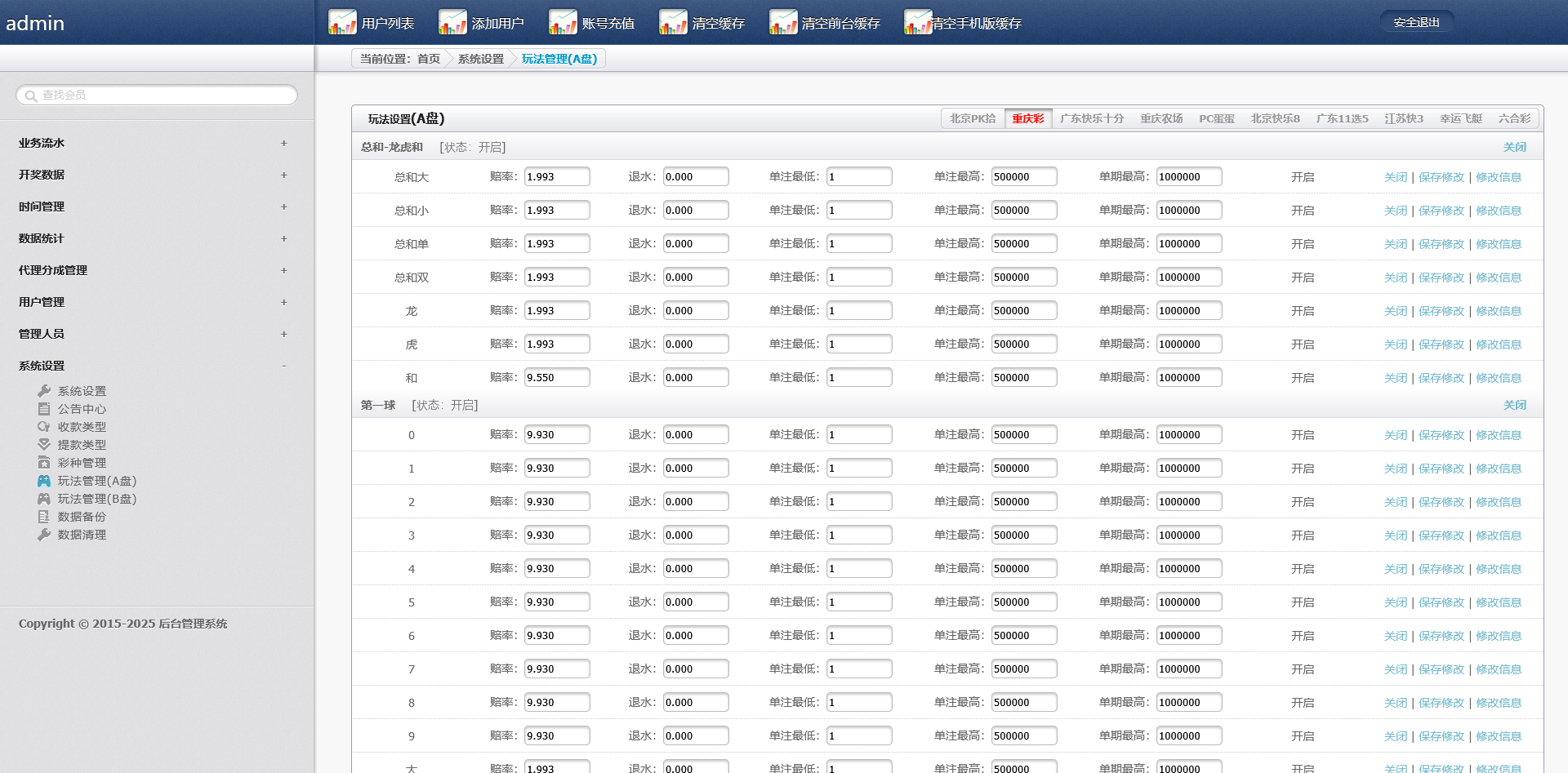Expand the 用户管理 sidebar section
Viewport: 1568px width, 773px height.
(x=283, y=302)
